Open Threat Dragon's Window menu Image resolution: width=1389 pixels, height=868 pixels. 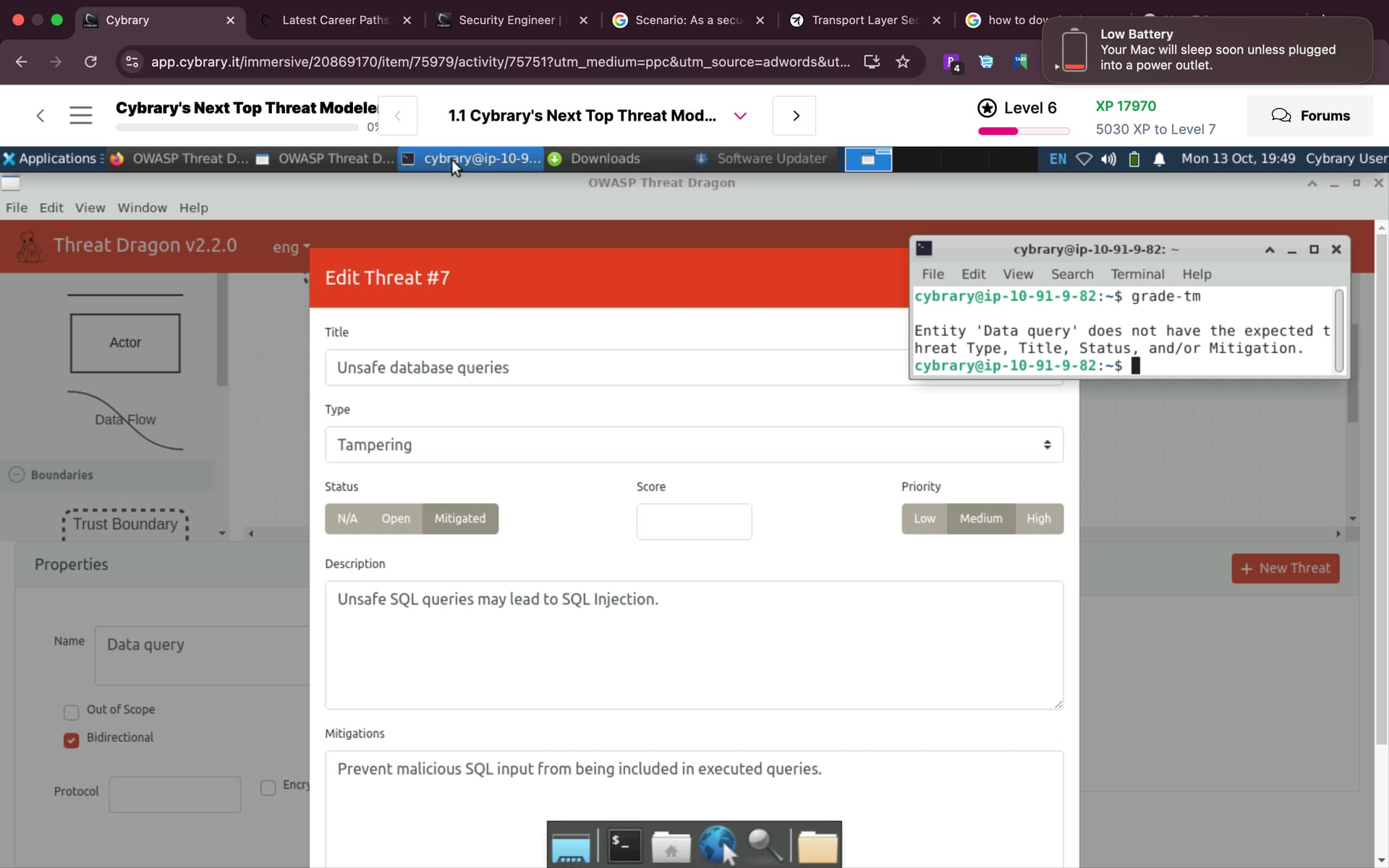pyautogui.click(x=142, y=208)
